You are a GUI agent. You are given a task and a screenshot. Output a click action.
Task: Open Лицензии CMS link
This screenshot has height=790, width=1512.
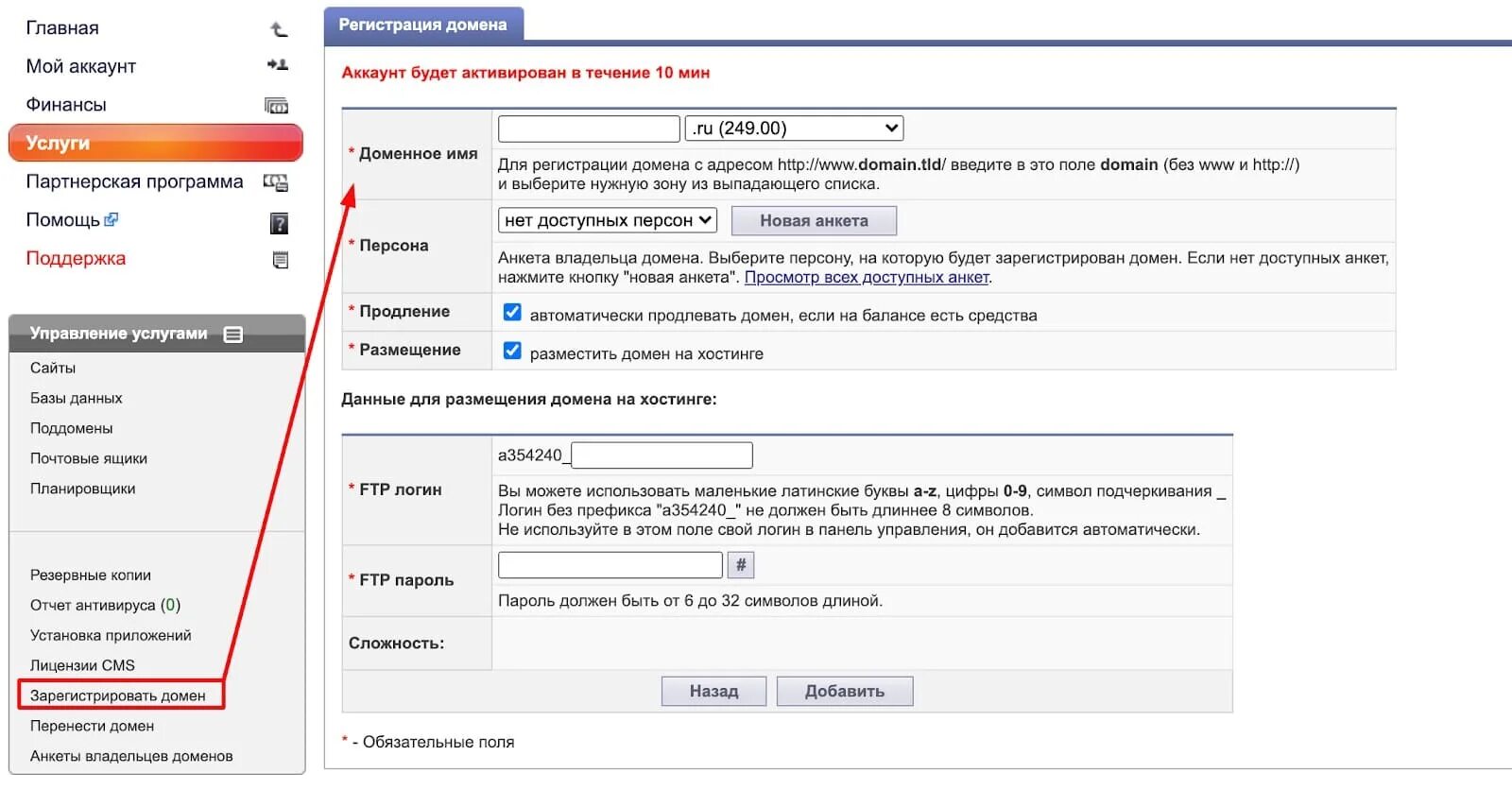(x=82, y=666)
